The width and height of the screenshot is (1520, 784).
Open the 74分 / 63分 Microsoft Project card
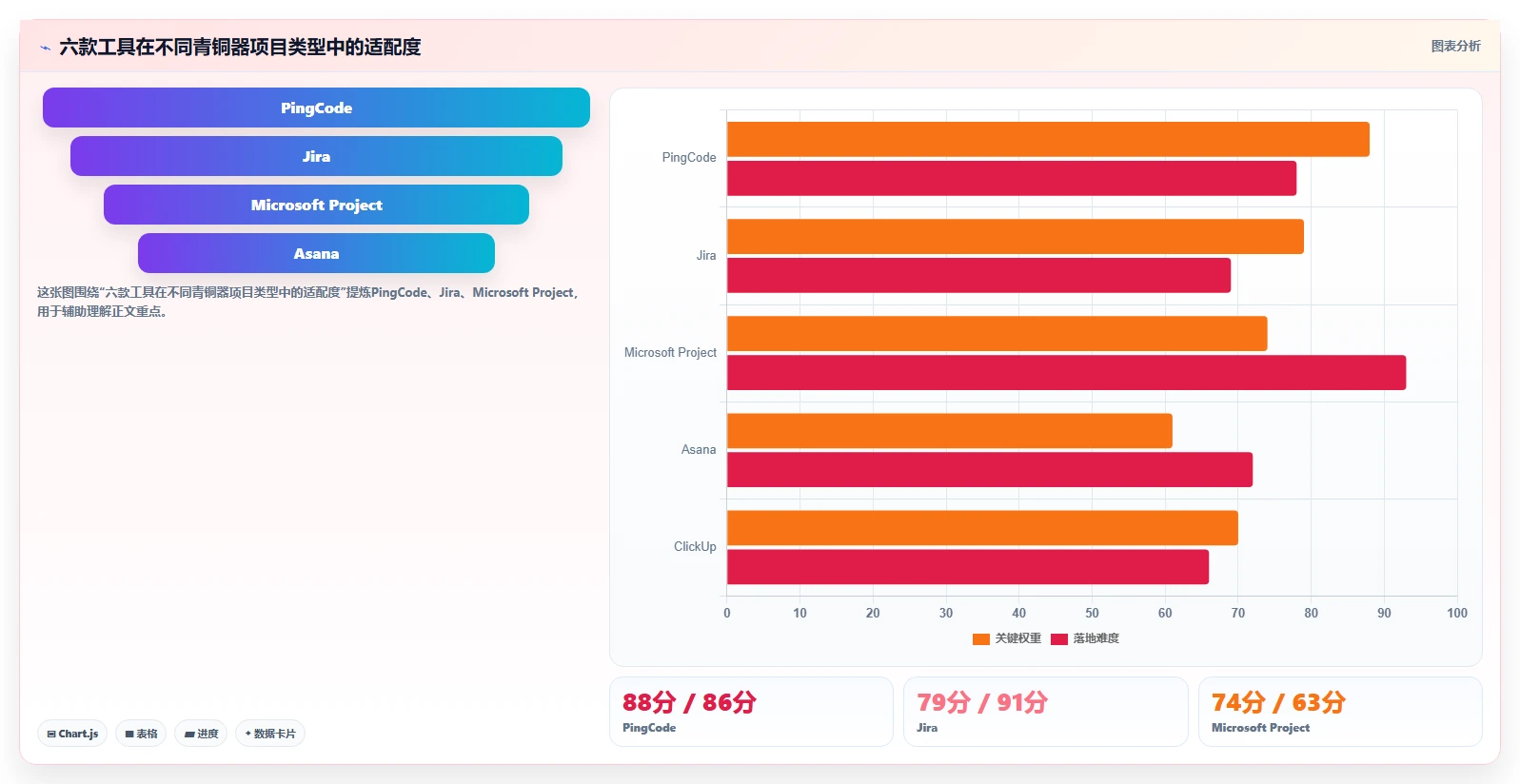tap(1340, 712)
